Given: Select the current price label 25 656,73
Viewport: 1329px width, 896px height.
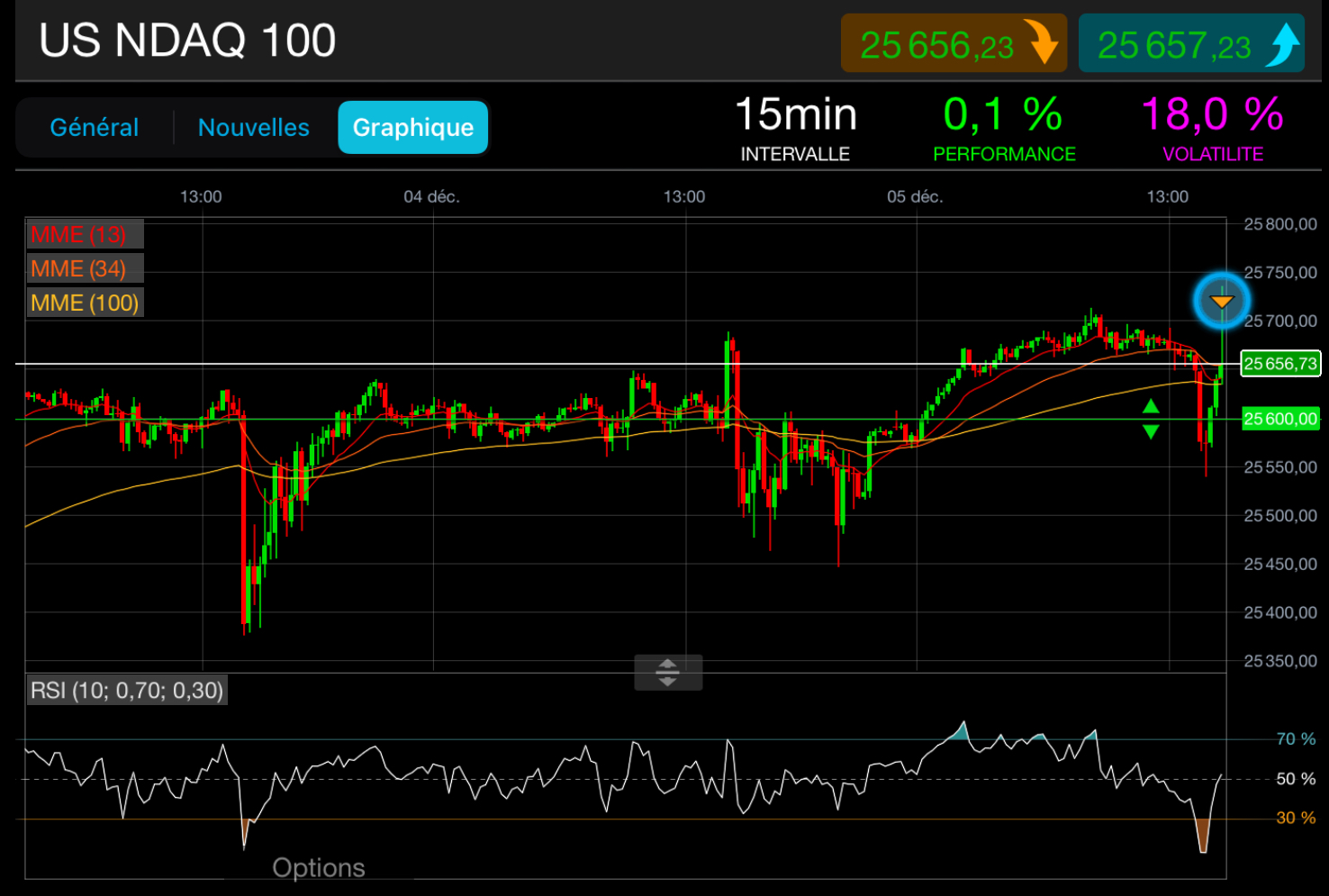Looking at the screenshot, I should pyautogui.click(x=1280, y=364).
